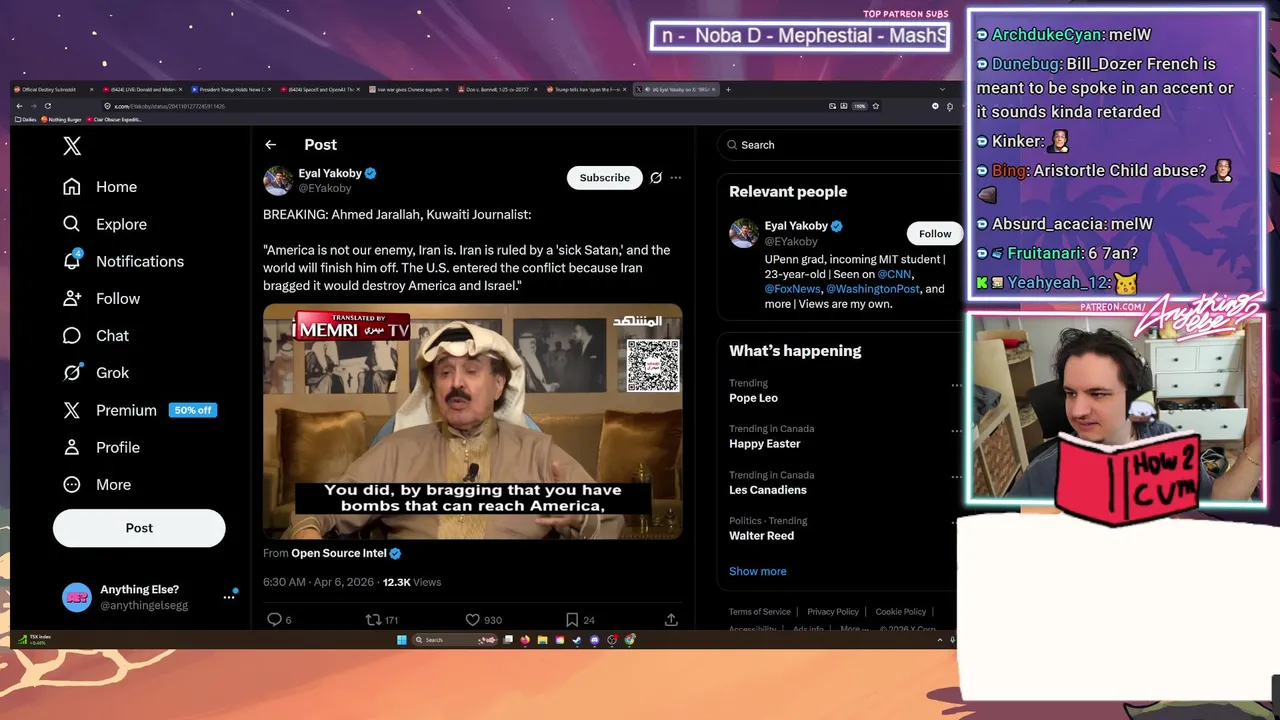Open @CNN mention link
Viewport: 1280px width, 720px height.
click(x=895, y=274)
